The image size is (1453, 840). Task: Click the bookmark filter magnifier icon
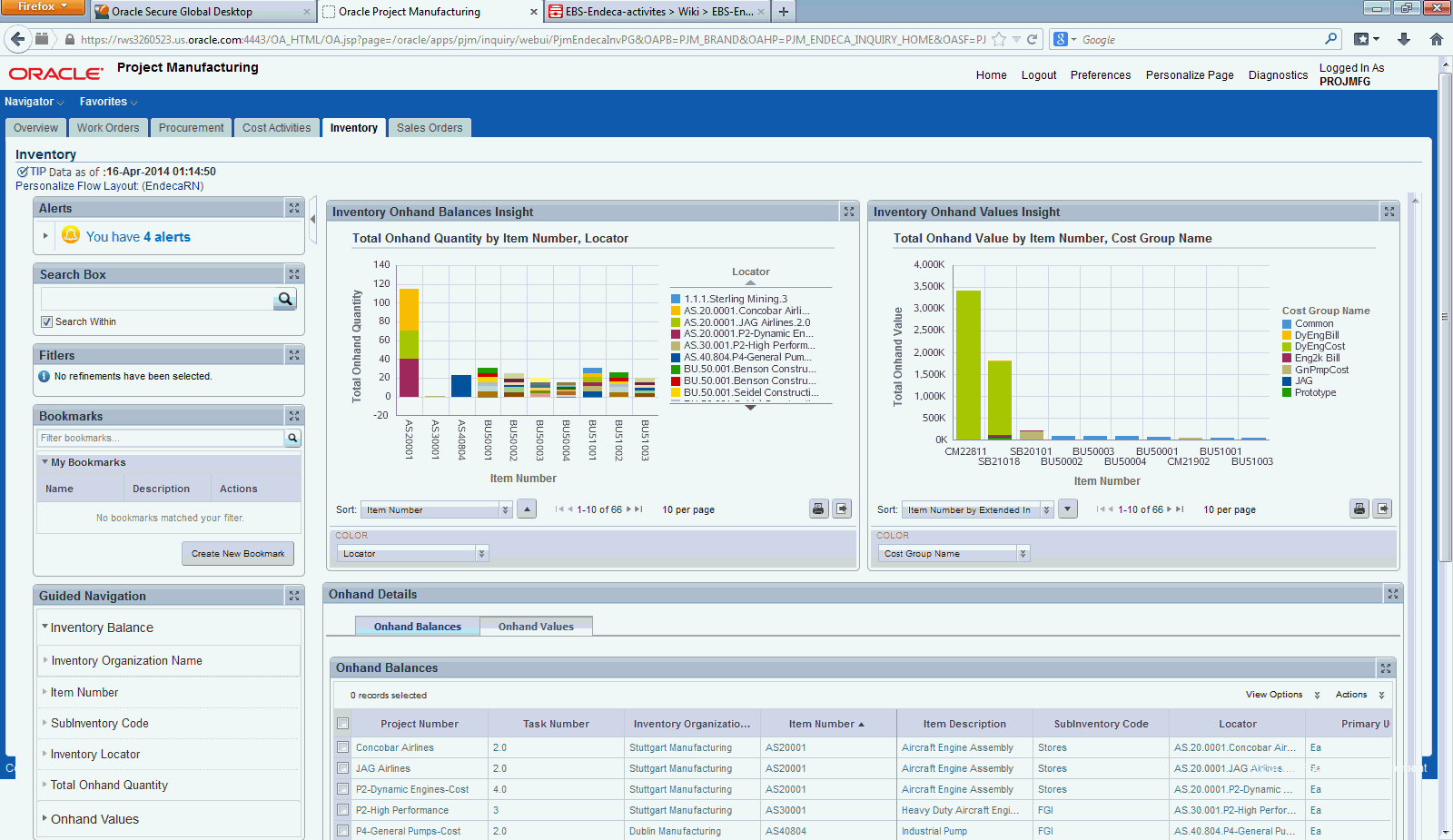coord(292,438)
